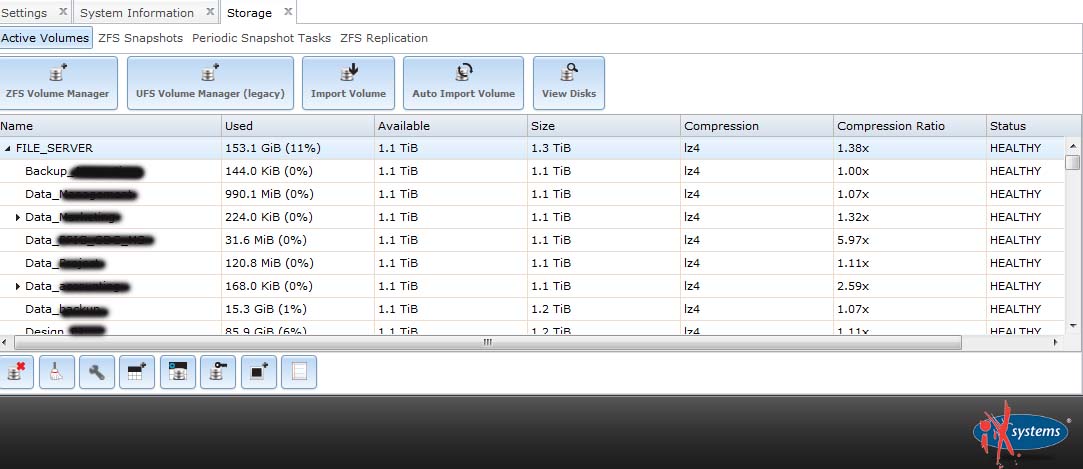Collapse the FILE_SERVER volume tree
1083x469 pixels.
pyautogui.click(x=8, y=149)
